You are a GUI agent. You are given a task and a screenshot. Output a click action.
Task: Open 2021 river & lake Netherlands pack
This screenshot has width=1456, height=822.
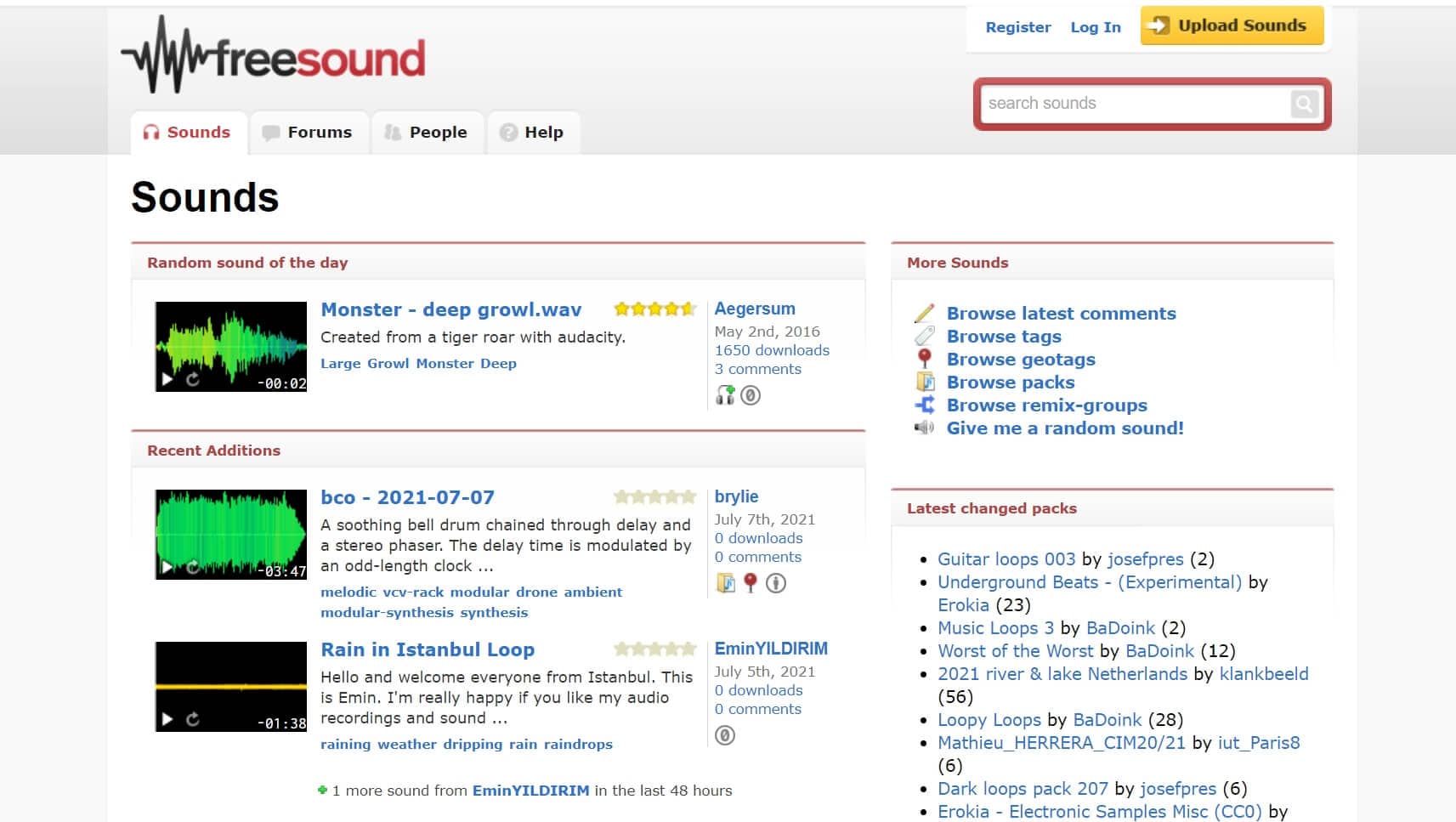click(x=1062, y=673)
